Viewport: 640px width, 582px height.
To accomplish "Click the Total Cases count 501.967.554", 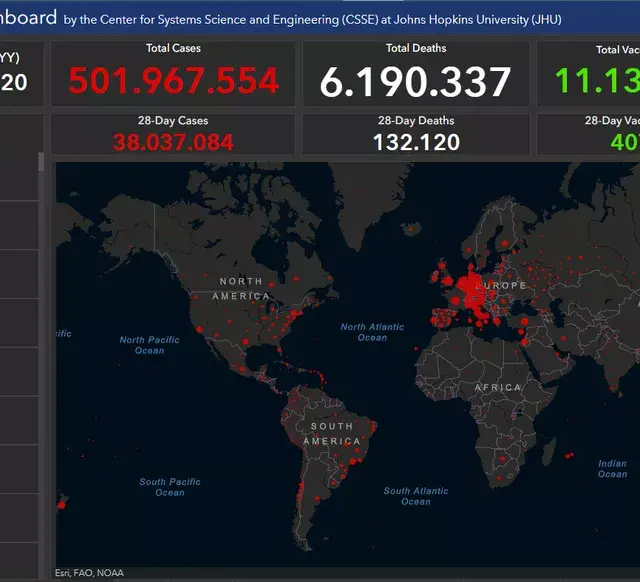I will (x=173, y=82).
